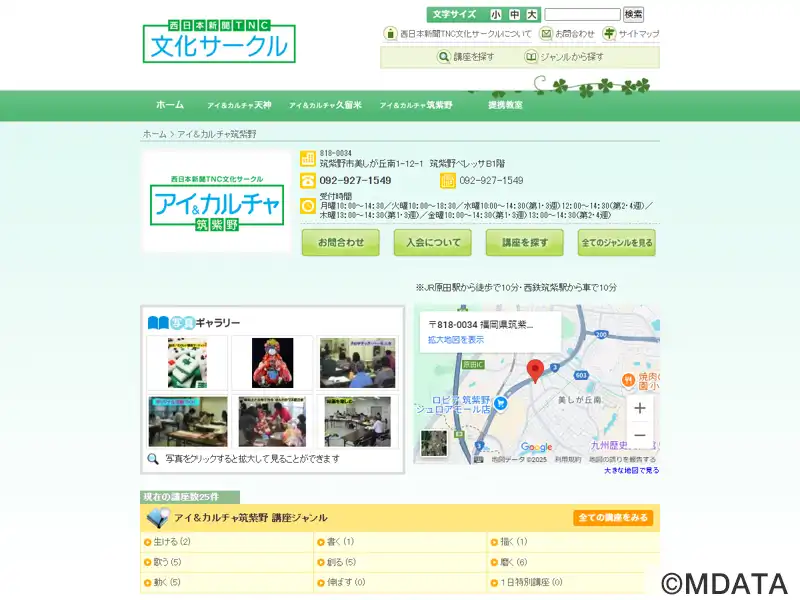Click the signpost icon beside サイトマップ
Image resolution: width=800 pixels, height=600 pixels.
[609, 34]
